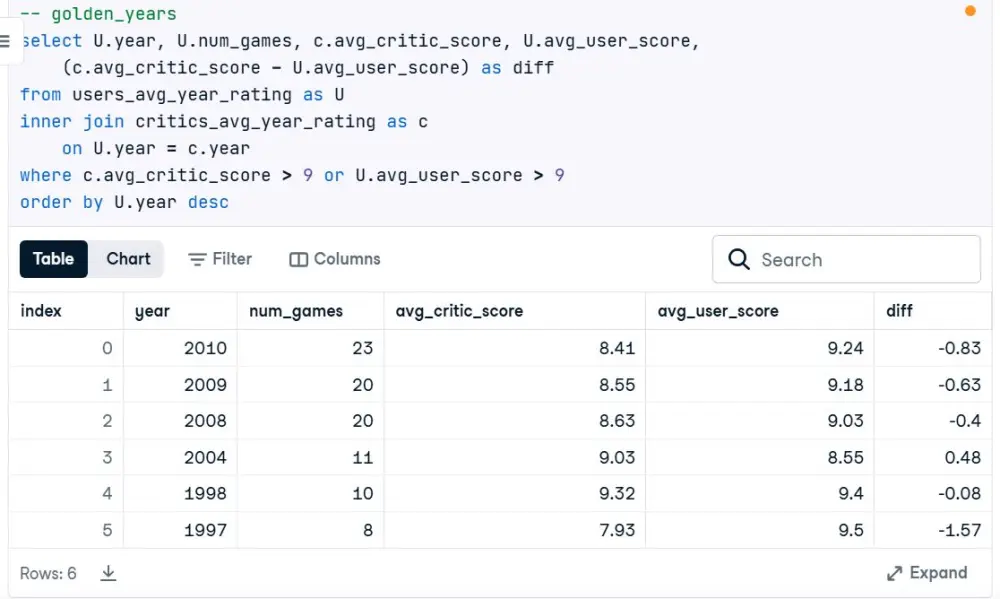Sort by the diff column header
Image resolution: width=1000 pixels, height=599 pixels.
click(898, 310)
